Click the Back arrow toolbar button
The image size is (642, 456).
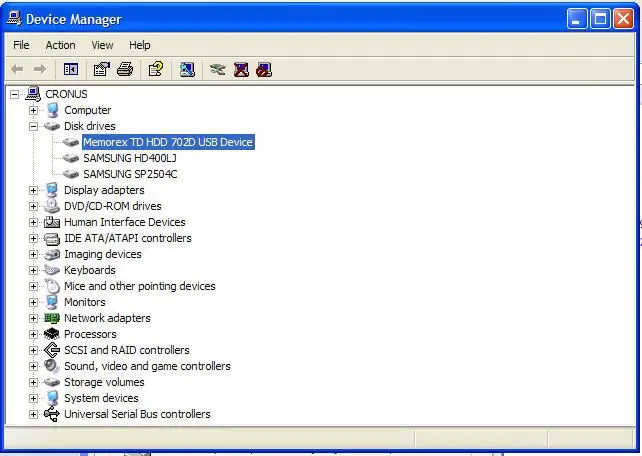(17, 69)
